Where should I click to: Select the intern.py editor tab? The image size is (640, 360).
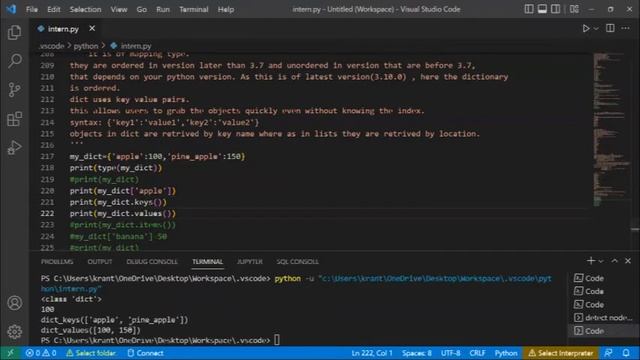click(x=63, y=29)
